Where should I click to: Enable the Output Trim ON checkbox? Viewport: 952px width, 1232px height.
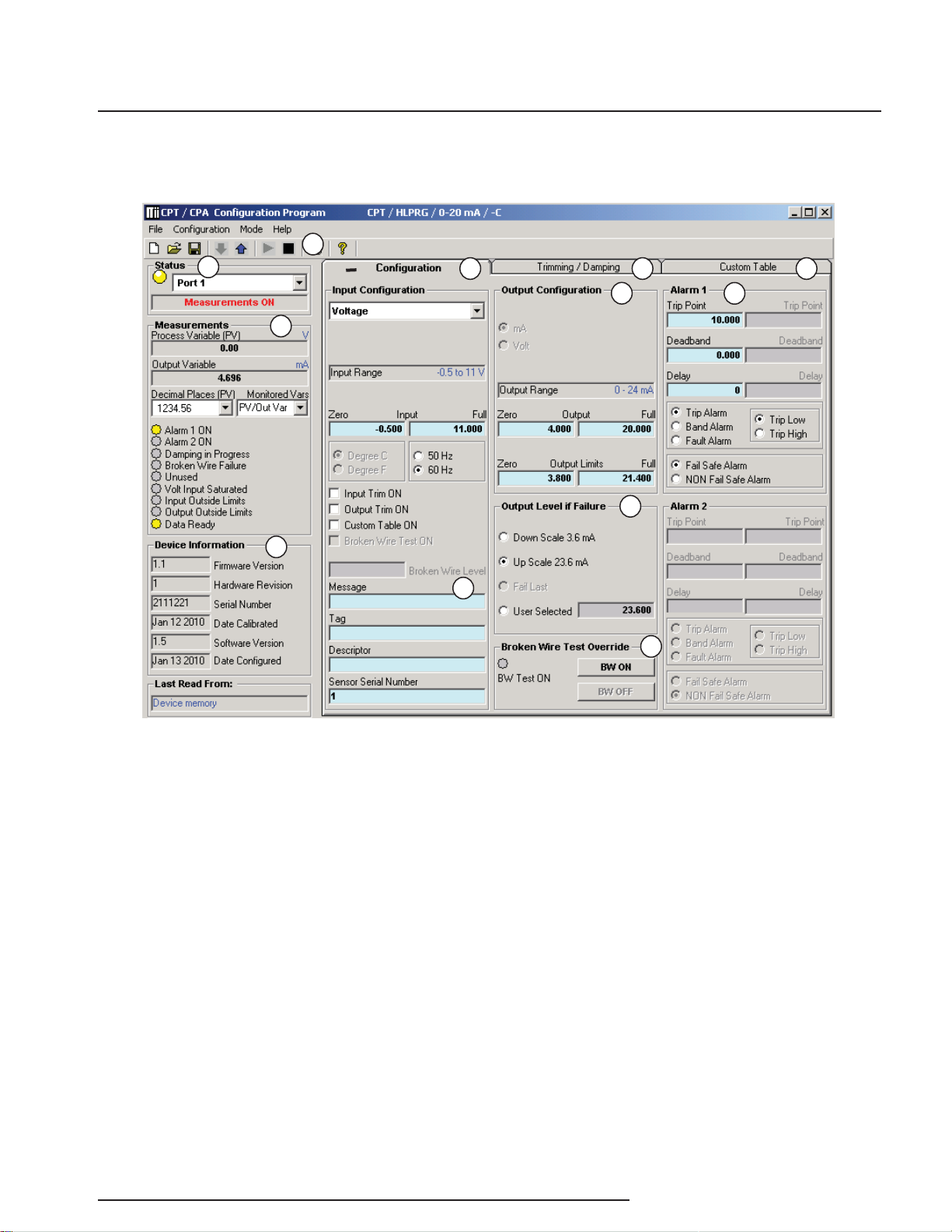[334, 510]
